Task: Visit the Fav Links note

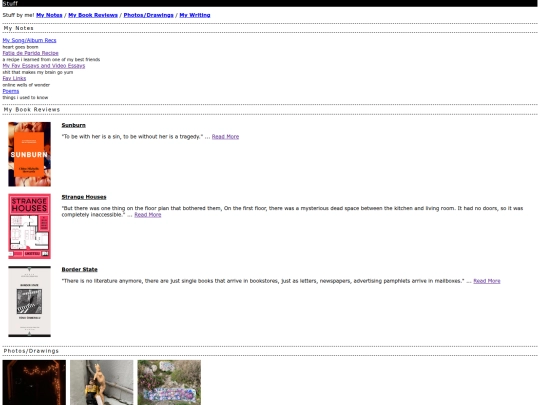Action: click(14, 78)
